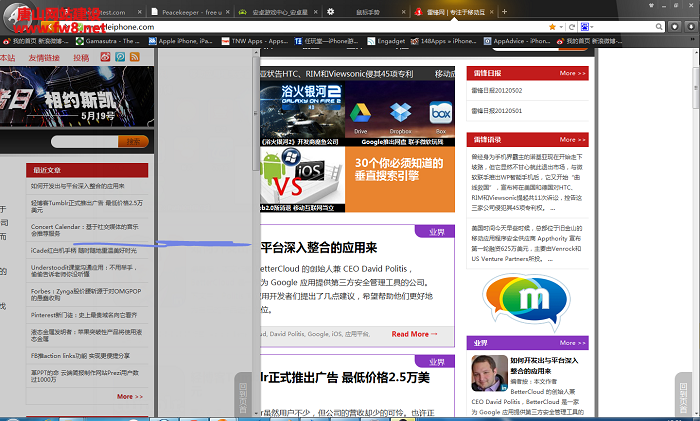Viewport: 700px width, 421px height.
Task: Click the 相约斯凯 5月19号 banner
Action: 77,97
